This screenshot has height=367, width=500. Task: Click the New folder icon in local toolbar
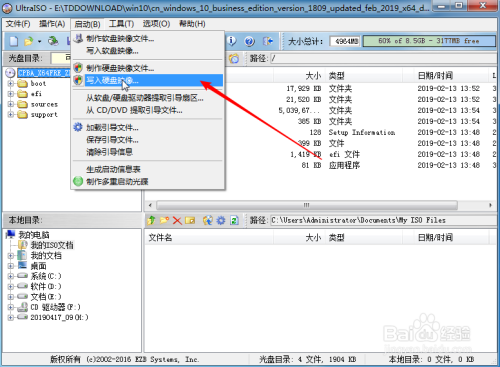click(164, 220)
